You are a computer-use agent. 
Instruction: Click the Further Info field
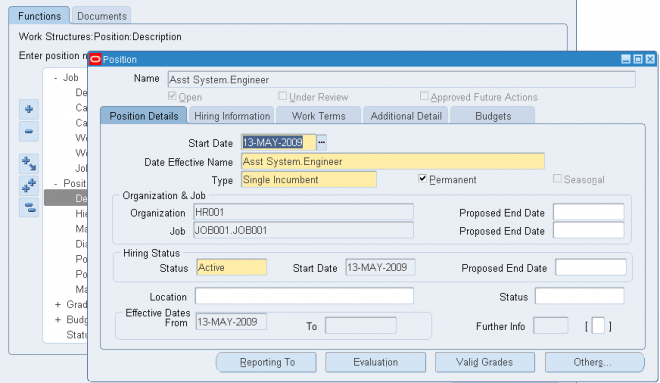(x=551, y=326)
